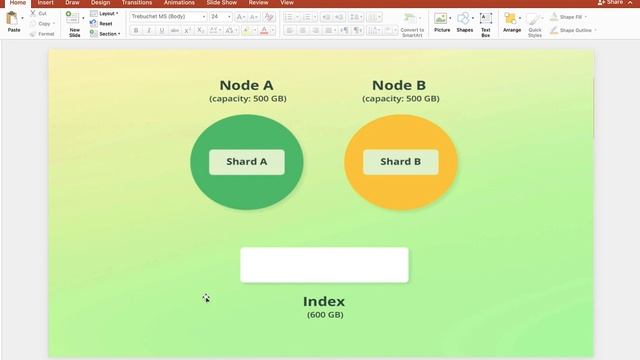Toggle Underline formatting
640x360 pixels.
(x=162, y=31)
